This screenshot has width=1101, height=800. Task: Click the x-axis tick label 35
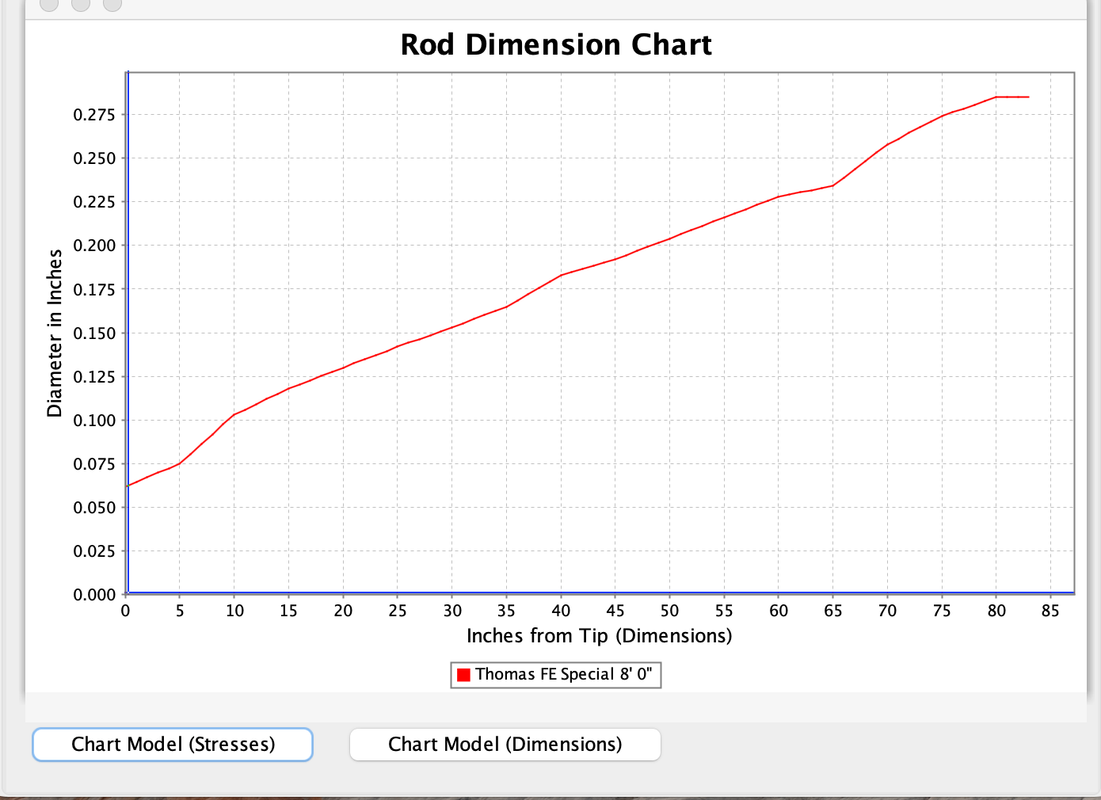coord(506,611)
